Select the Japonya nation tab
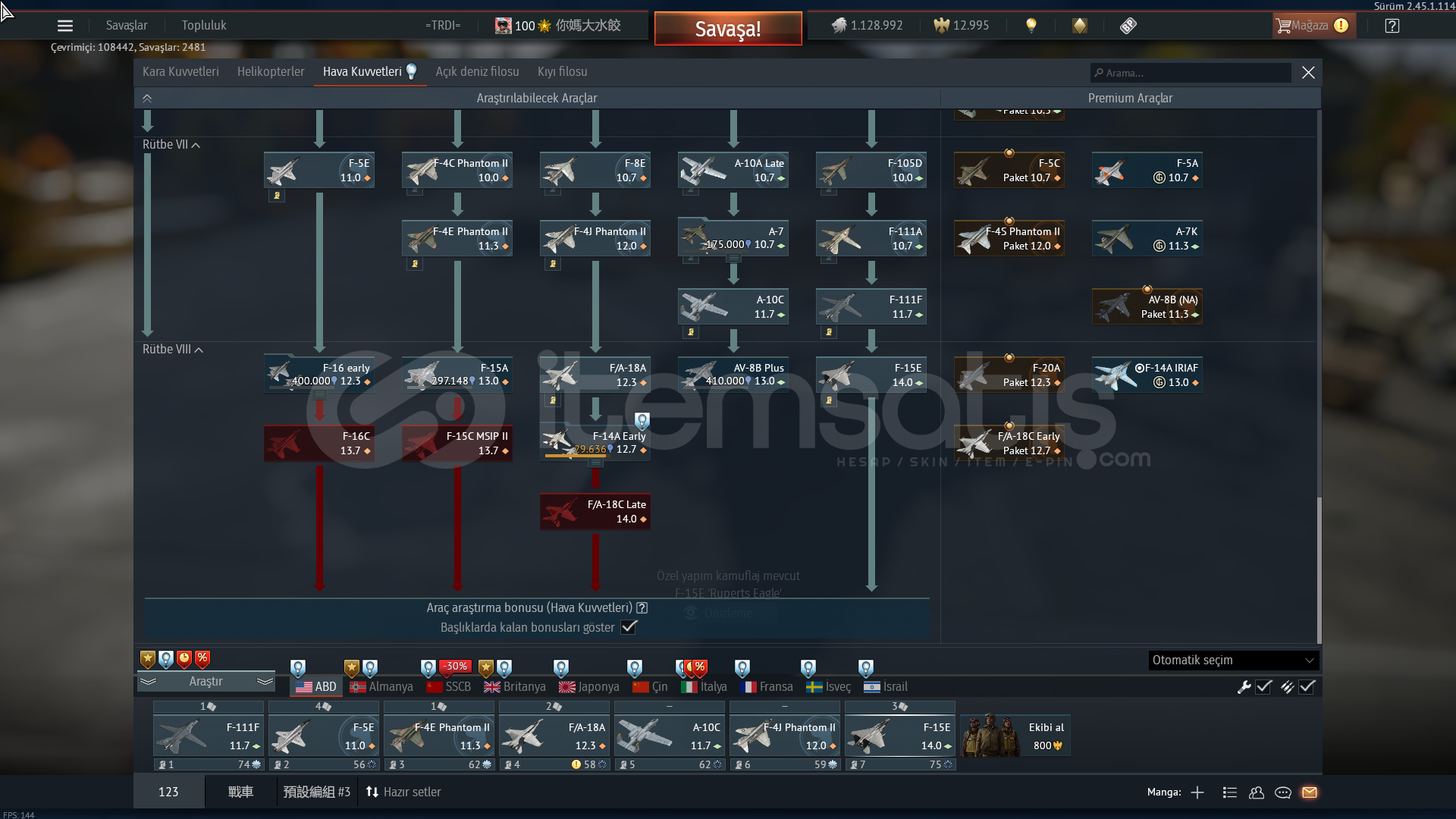This screenshot has height=819, width=1456. click(x=589, y=687)
